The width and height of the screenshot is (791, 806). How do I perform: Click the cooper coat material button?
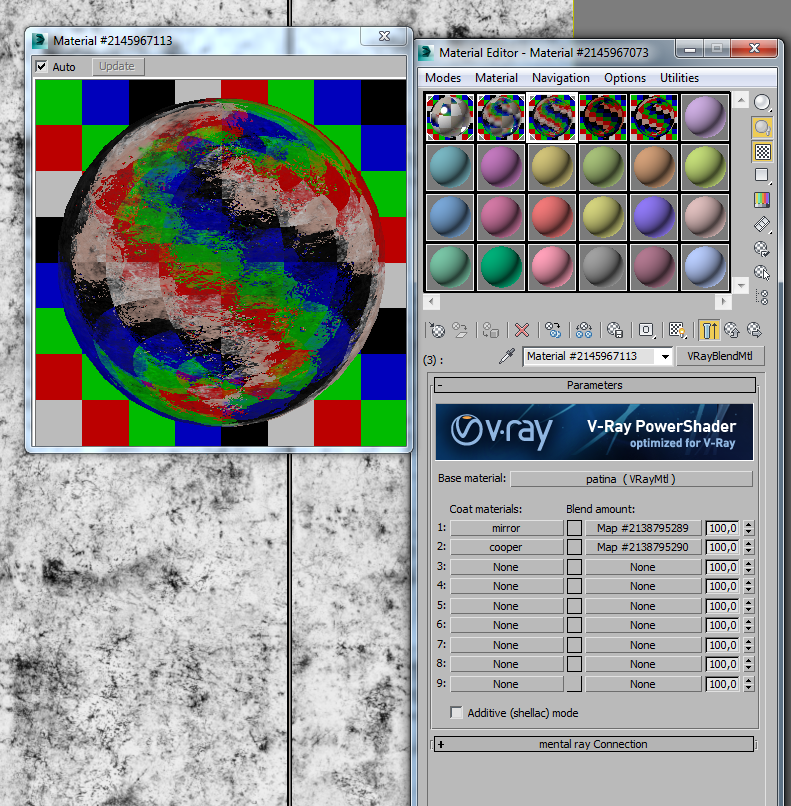click(506, 547)
